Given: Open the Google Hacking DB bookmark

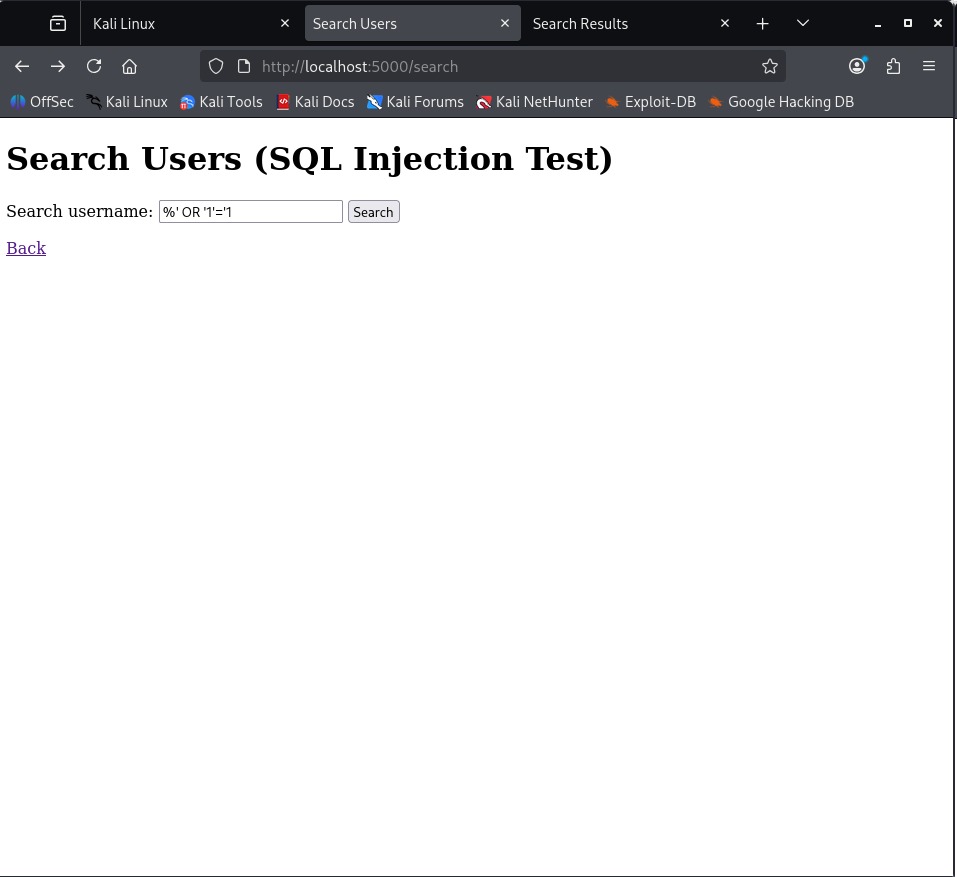Looking at the screenshot, I should coord(780,101).
